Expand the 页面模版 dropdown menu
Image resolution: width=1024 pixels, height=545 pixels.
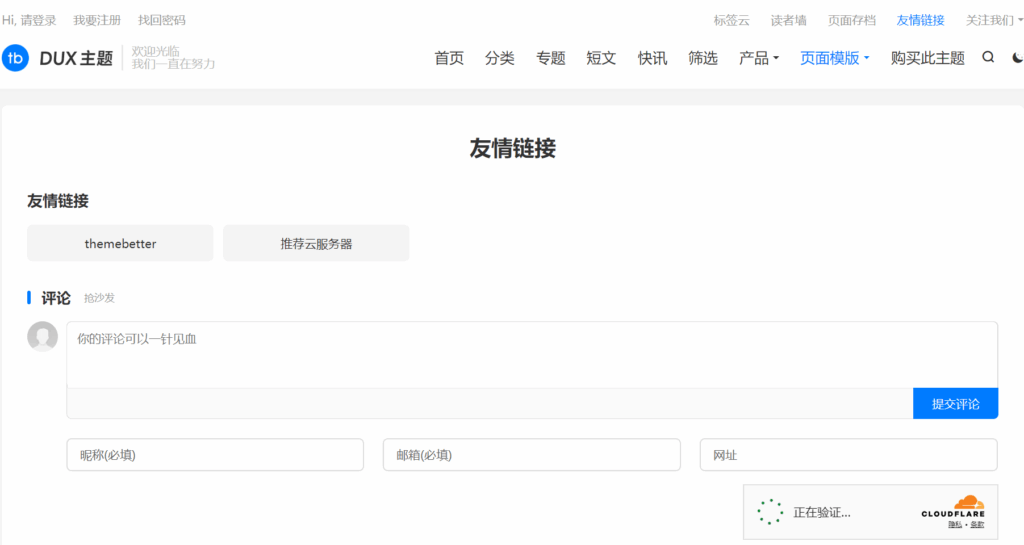coord(834,58)
